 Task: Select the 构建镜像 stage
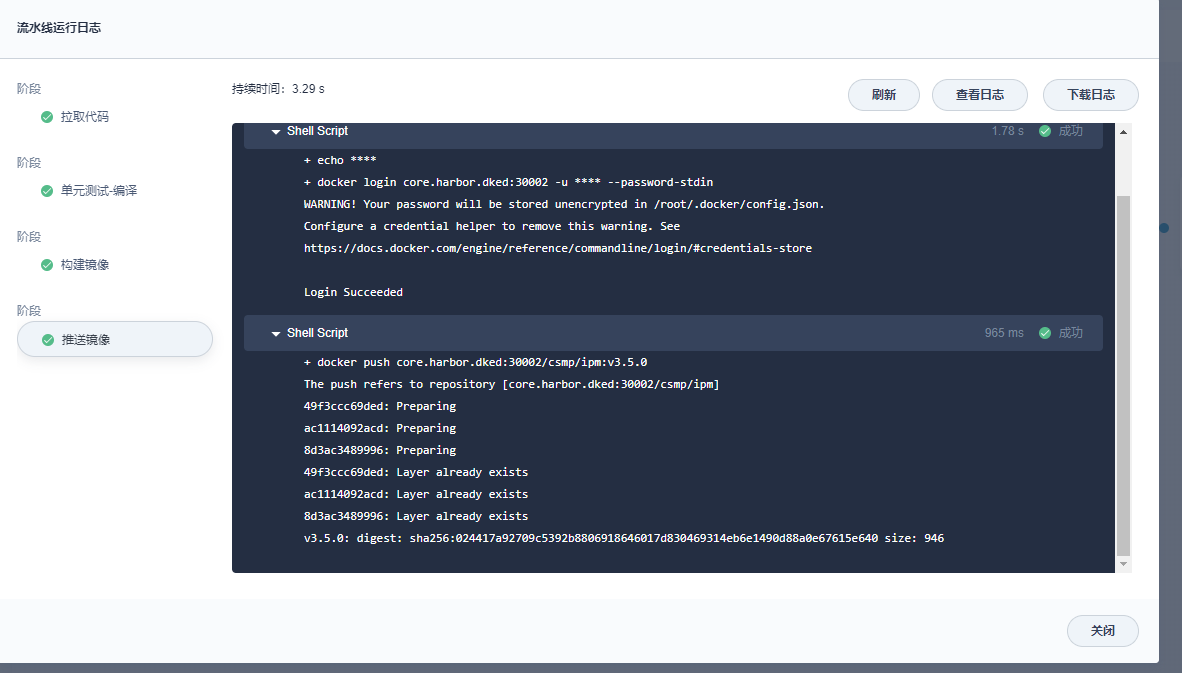(84, 265)
